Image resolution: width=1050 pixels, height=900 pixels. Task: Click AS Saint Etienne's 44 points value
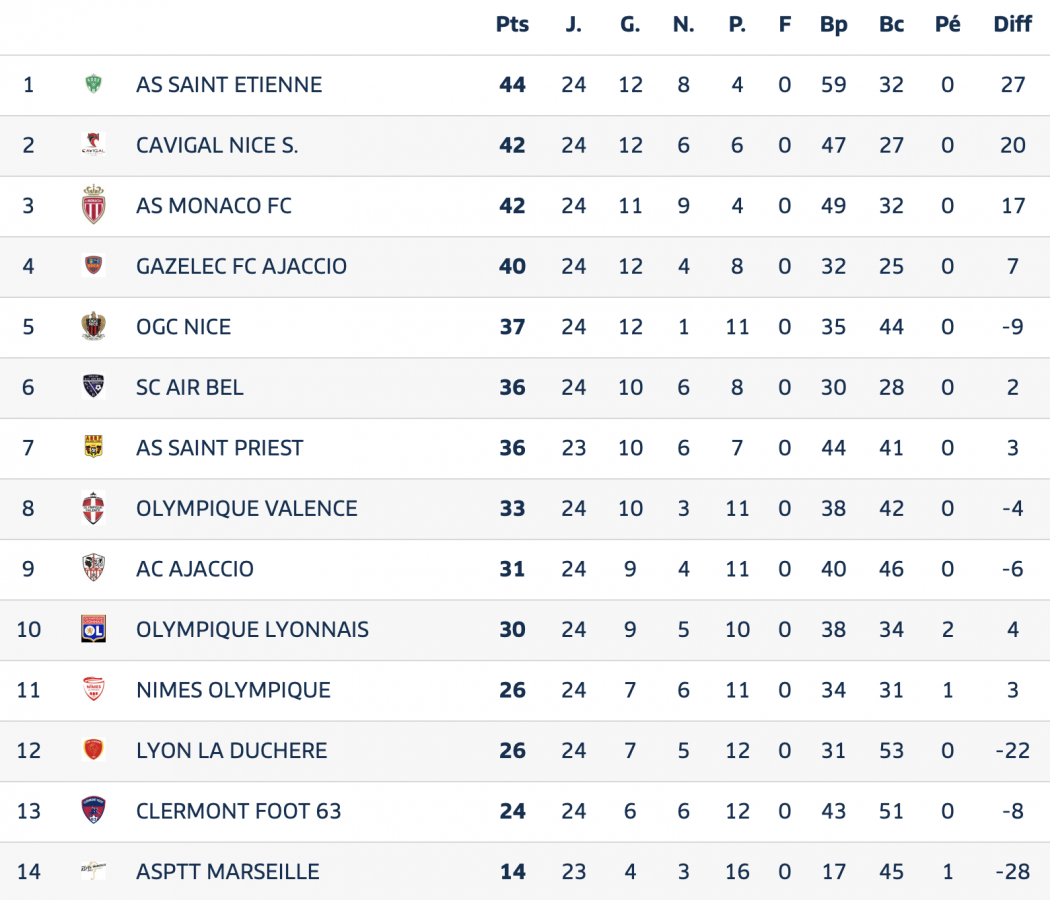tap(512, 85)
